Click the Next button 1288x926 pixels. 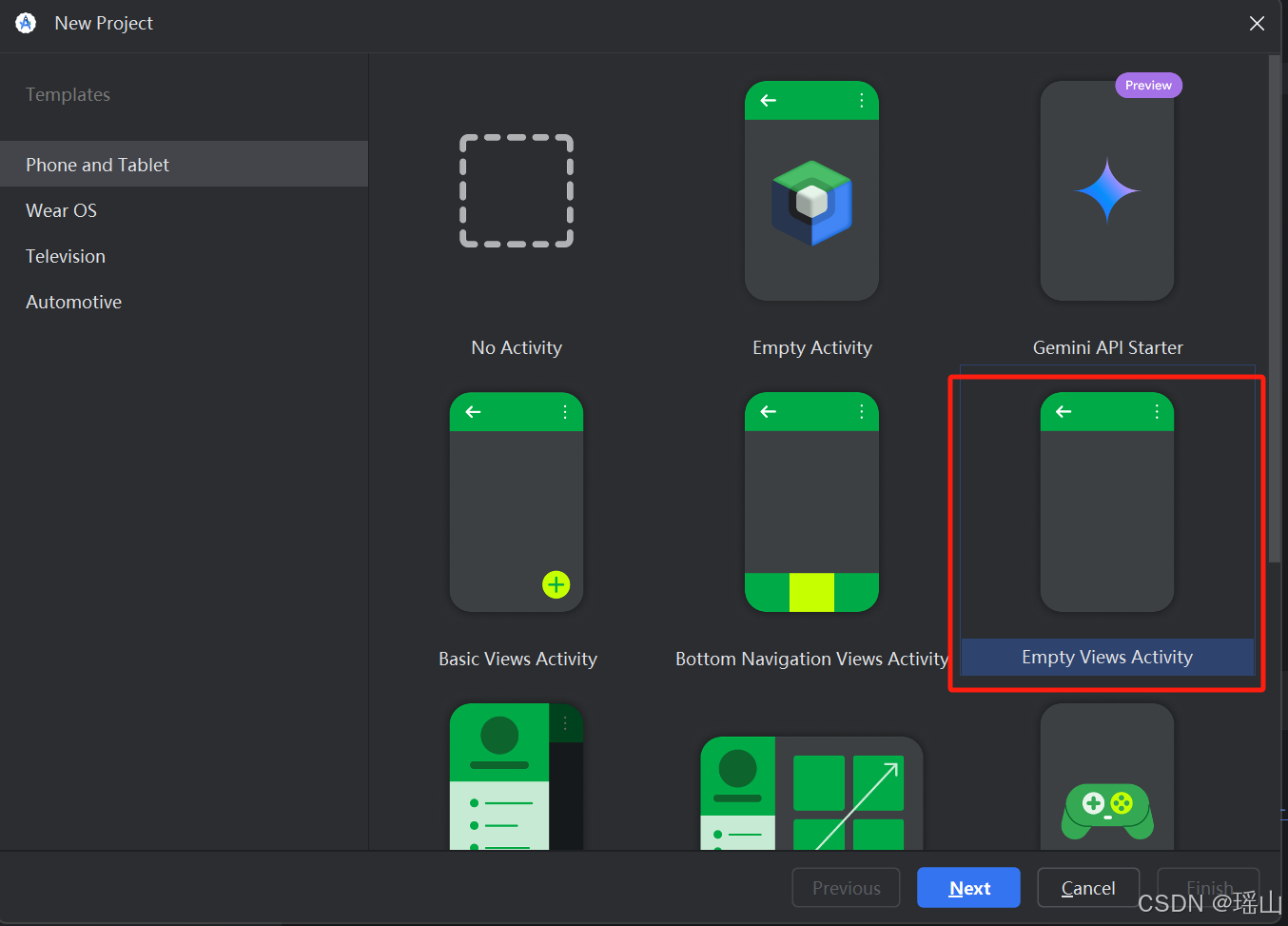coord(968,888)
